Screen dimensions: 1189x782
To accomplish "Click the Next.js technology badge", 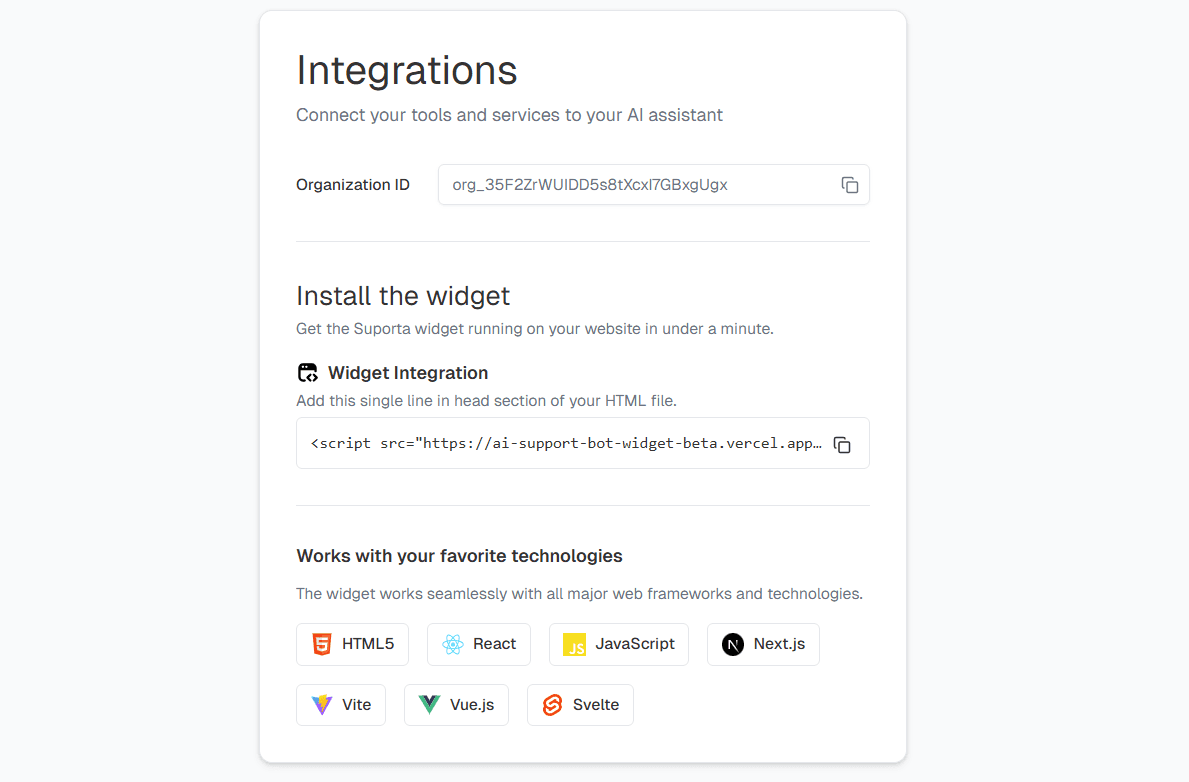I will coord(763,644).
